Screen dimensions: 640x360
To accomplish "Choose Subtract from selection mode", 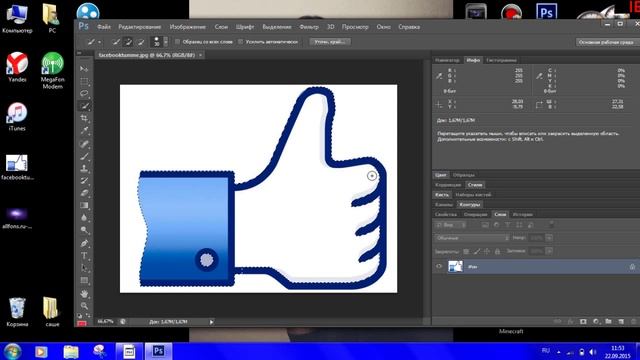I will tap(141, 42).
